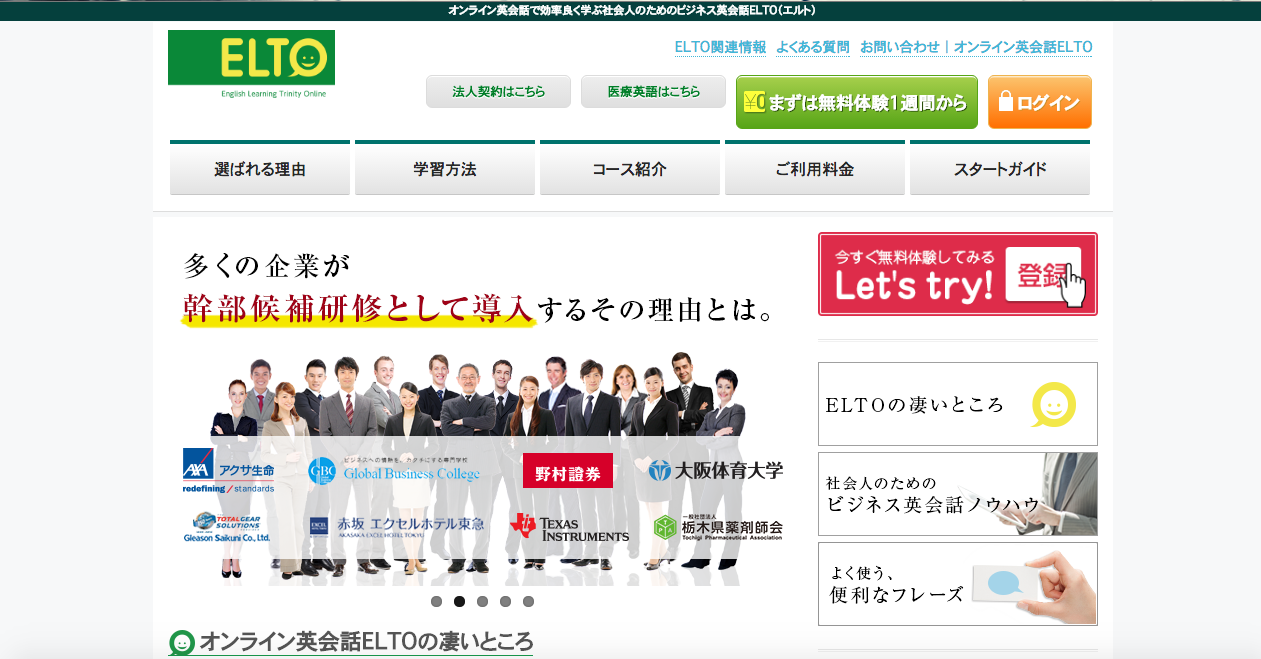Open the よくある質問 link

[x=813, y=47]
